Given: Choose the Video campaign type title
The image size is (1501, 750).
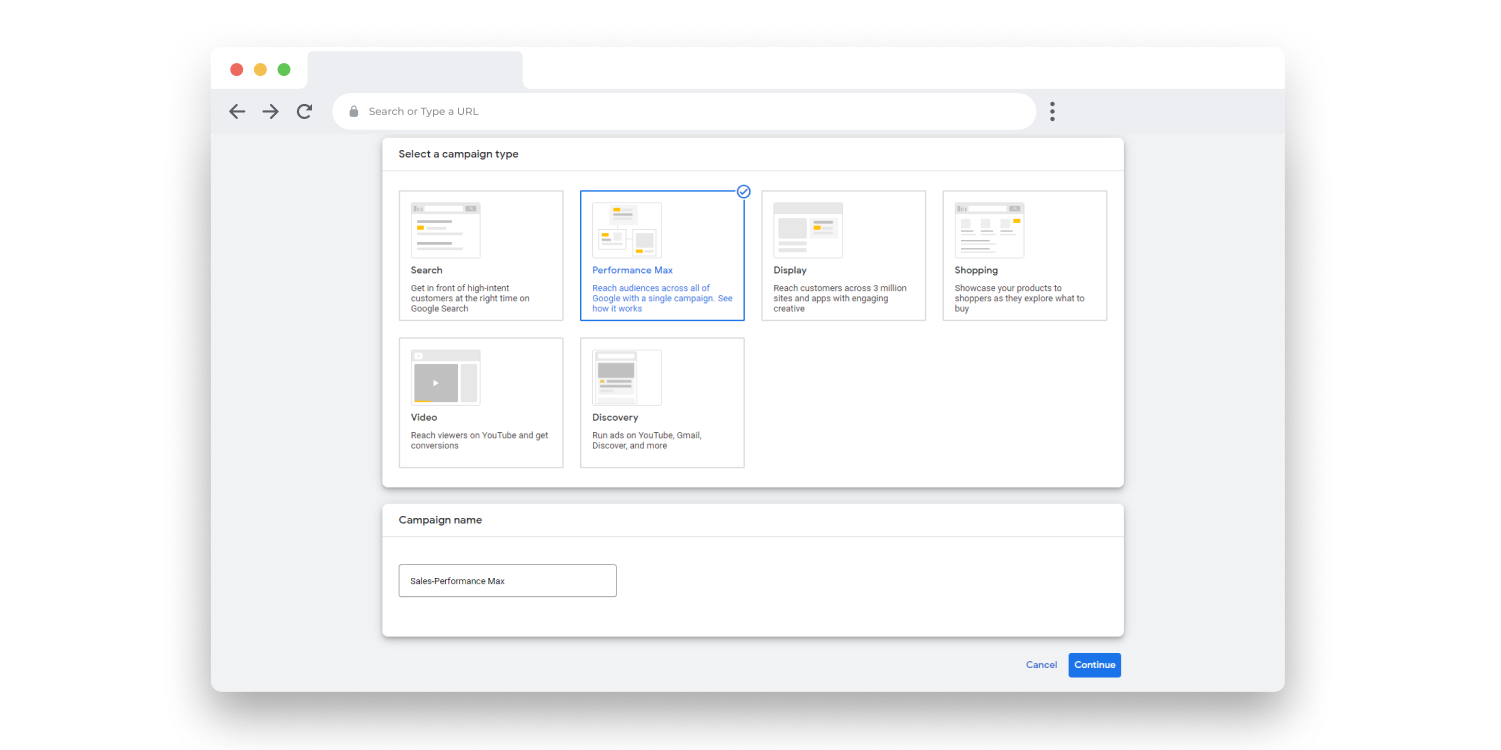Looking at the screenshot, I should 424,417.
